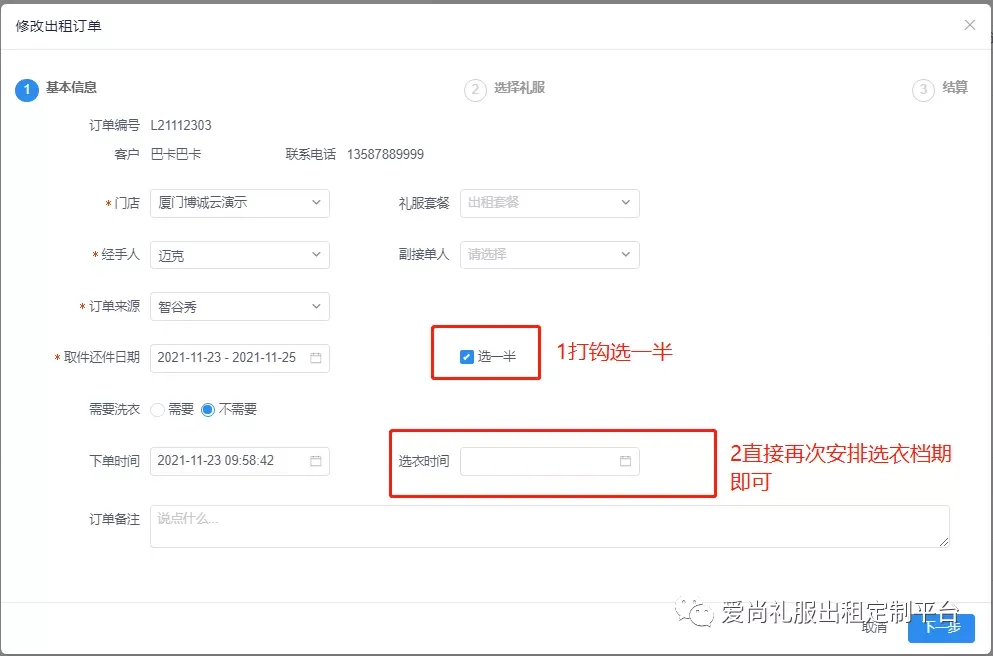
Task: Click the 取消 button
Action: pos(875,628)
